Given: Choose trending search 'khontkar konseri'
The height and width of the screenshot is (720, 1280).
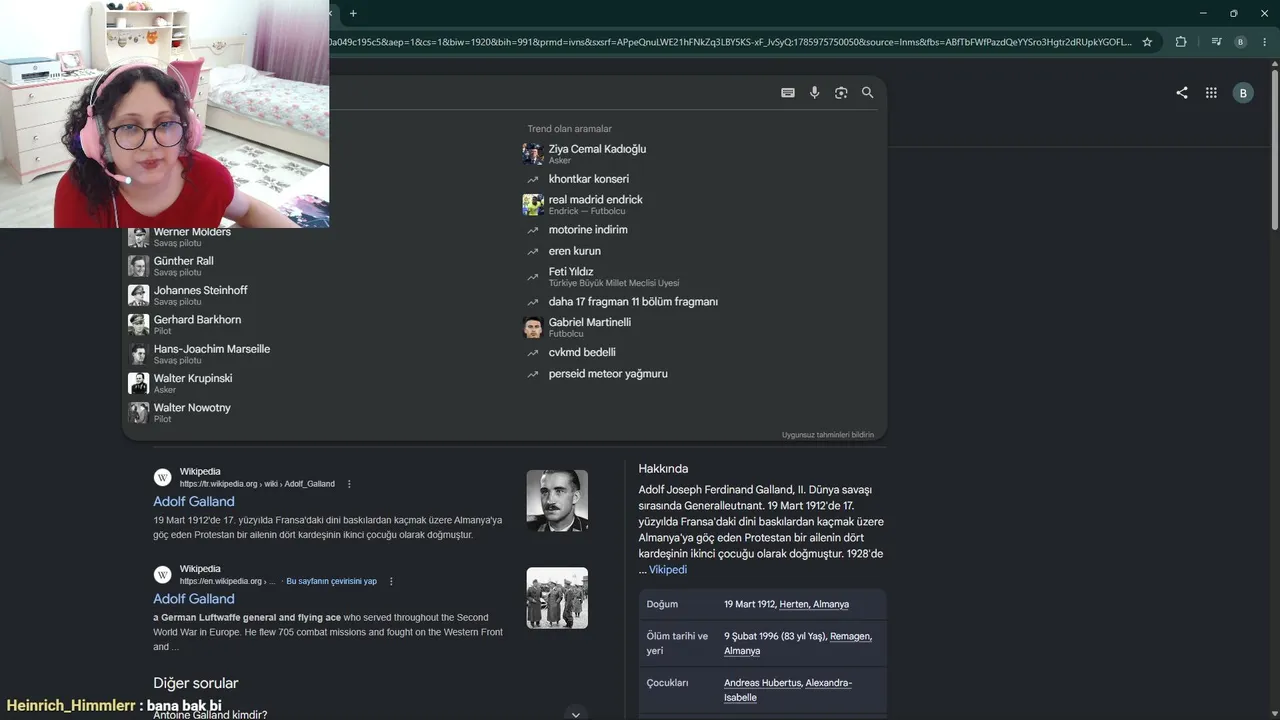Looking at the screenshot, I should pyautogui.click(x=577, y=179).
